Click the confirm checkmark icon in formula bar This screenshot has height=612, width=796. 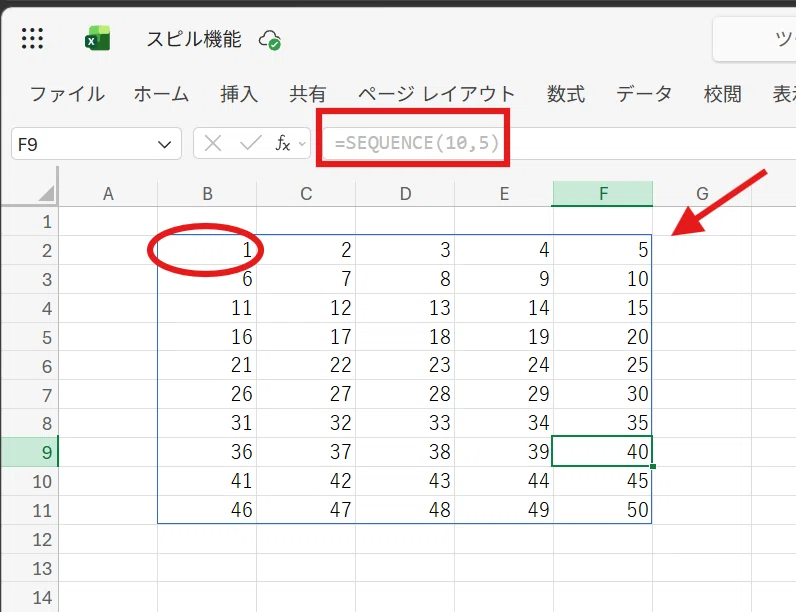tap(251, 144)
